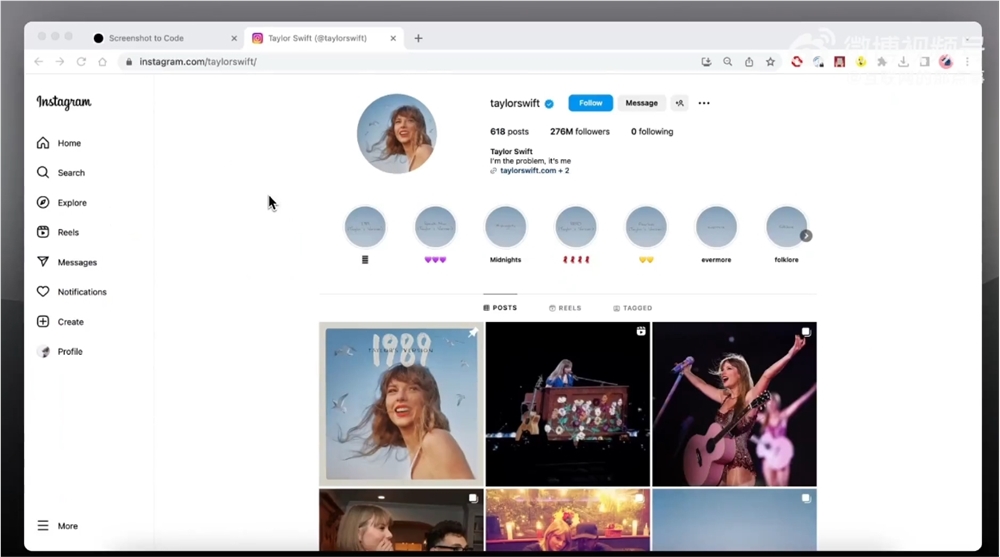Image resolution: width=1000 pixels, height=557 pixels.
Task: Open Profile from the sidebar
Action: point(59,352)
